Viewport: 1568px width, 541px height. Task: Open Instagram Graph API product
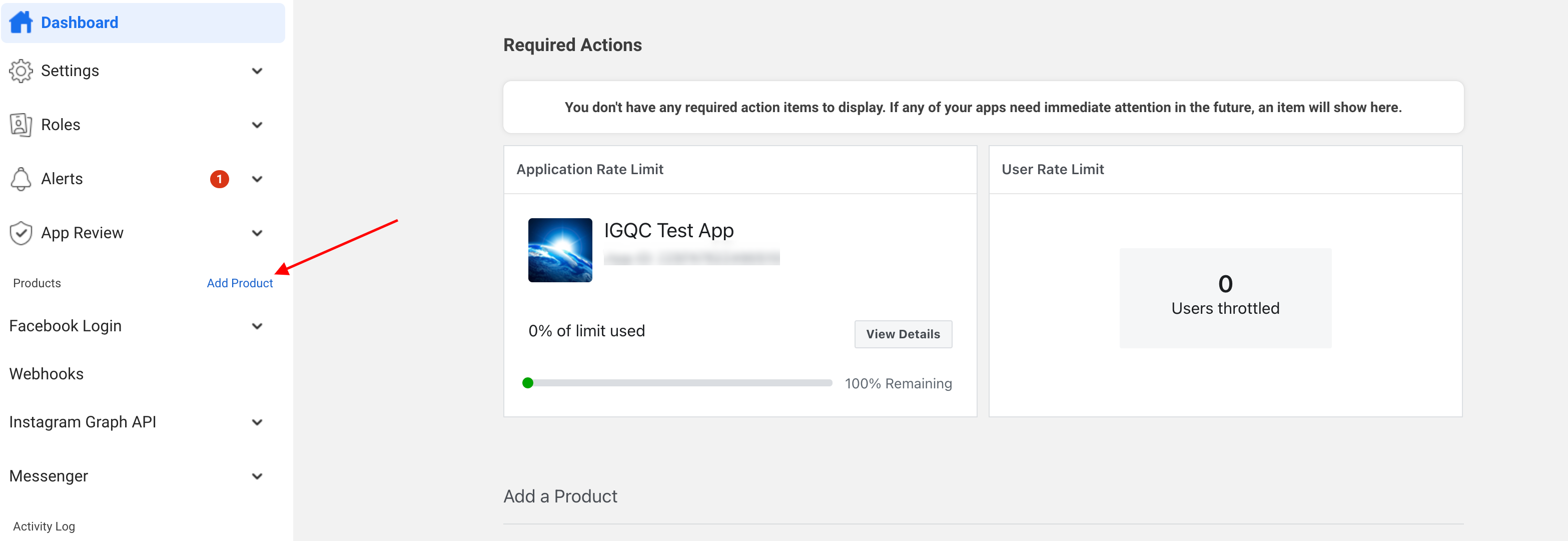click(83, 422)
